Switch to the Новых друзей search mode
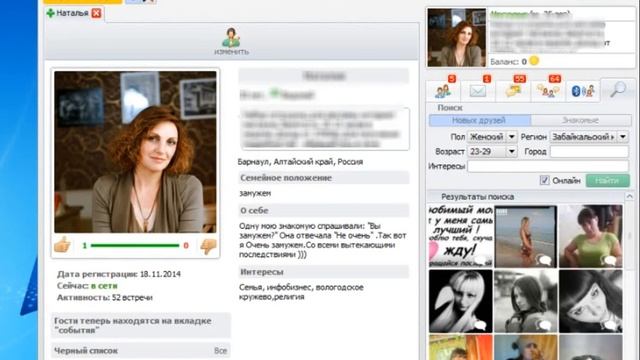The height and width of the screenshot is (360, 640). tap(480, 120)
